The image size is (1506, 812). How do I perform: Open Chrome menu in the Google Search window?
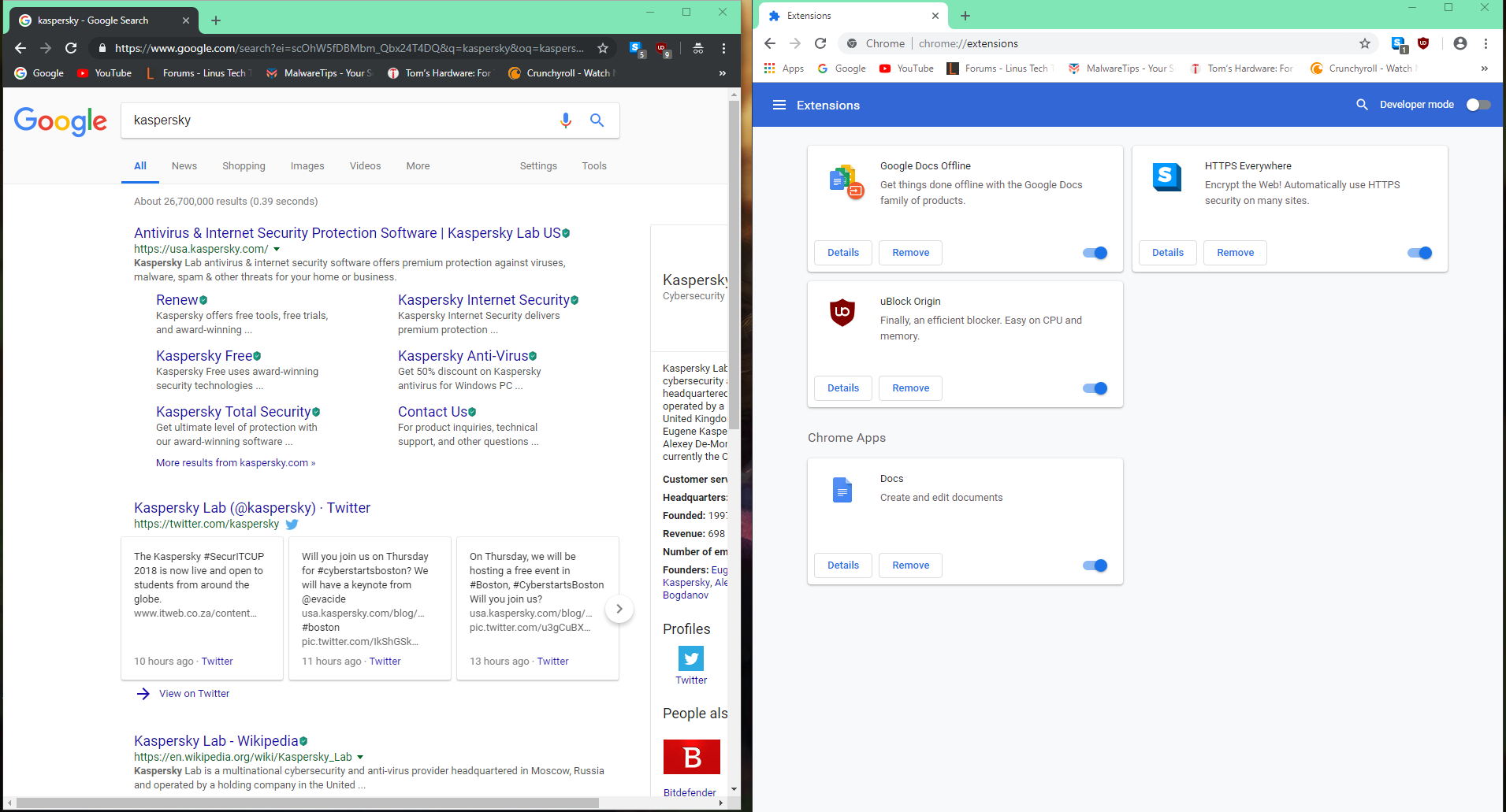pos(723,48)
